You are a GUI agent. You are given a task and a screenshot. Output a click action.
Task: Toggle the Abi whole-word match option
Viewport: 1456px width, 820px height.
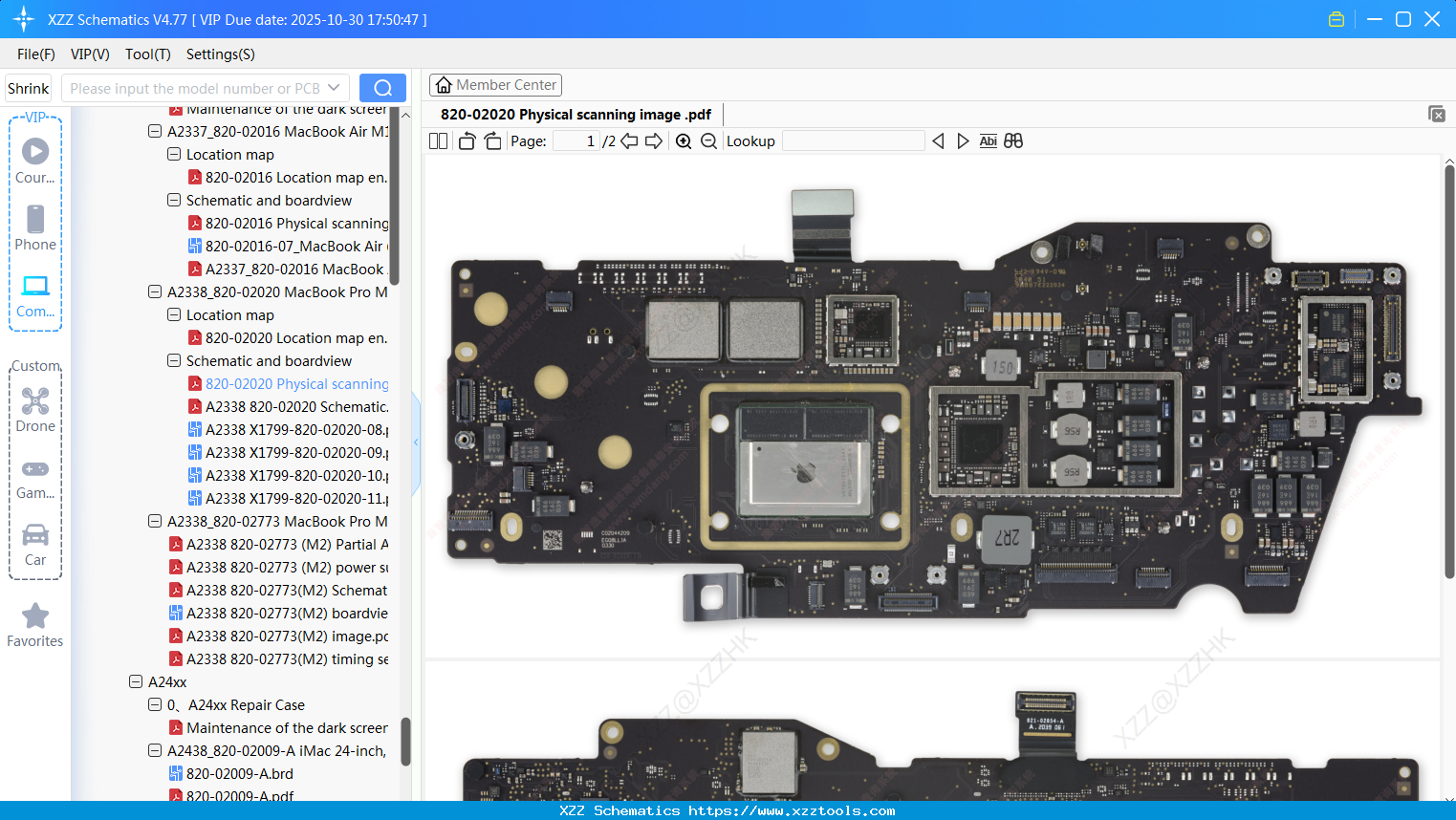pyautogui.click(x=989, y=141)
